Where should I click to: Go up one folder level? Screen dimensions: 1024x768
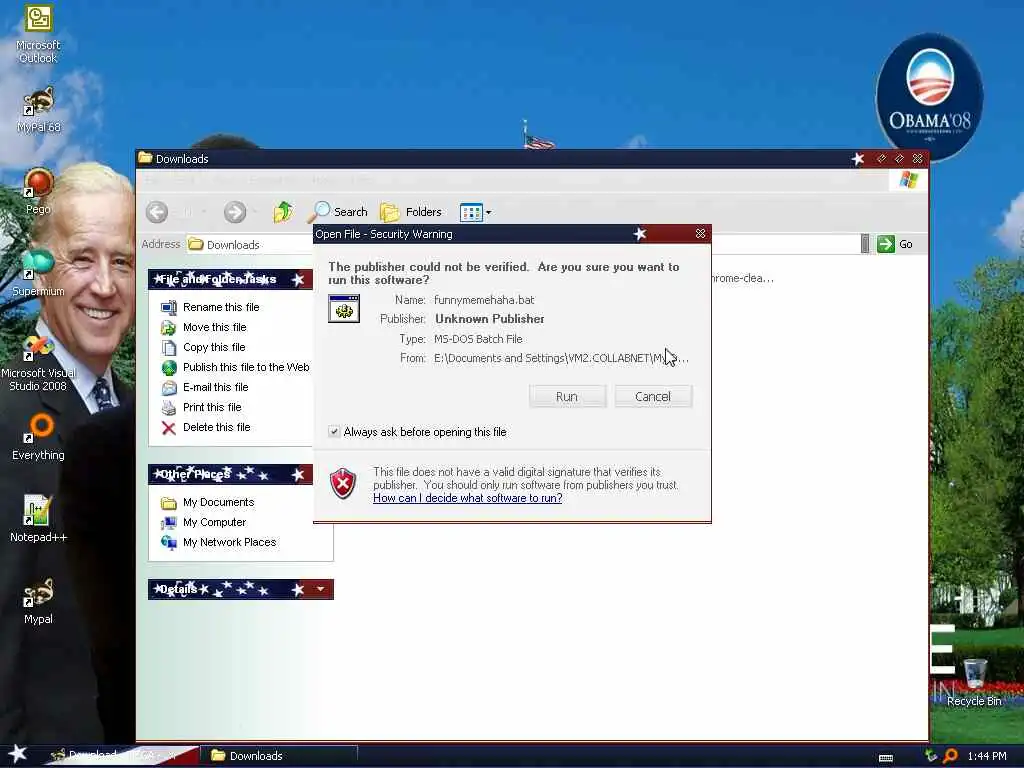coord(283,212)
